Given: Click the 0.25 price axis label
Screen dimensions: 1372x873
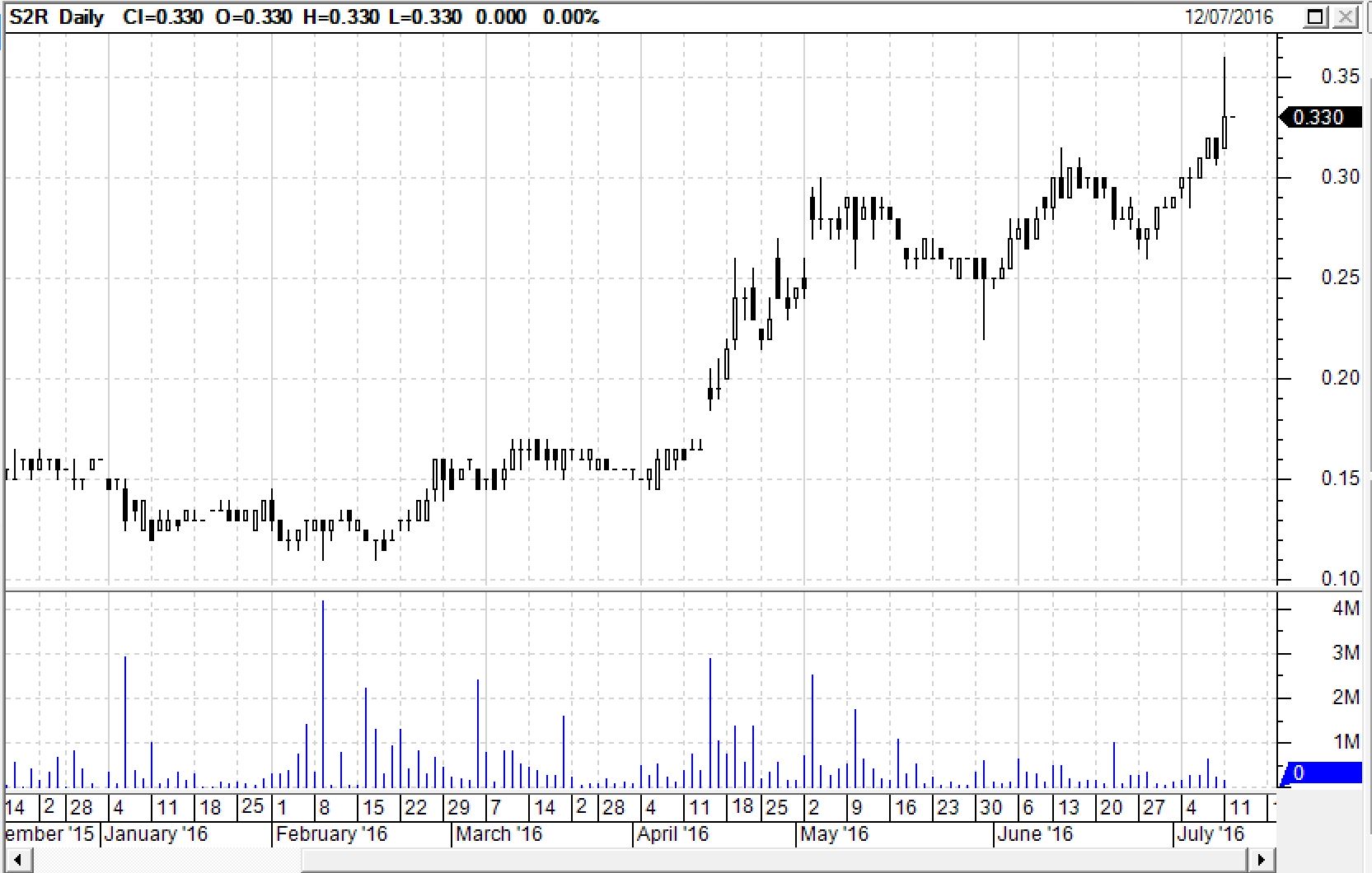Looking at the screenshot, I should pyautogui.click(x=1340, y=278).
